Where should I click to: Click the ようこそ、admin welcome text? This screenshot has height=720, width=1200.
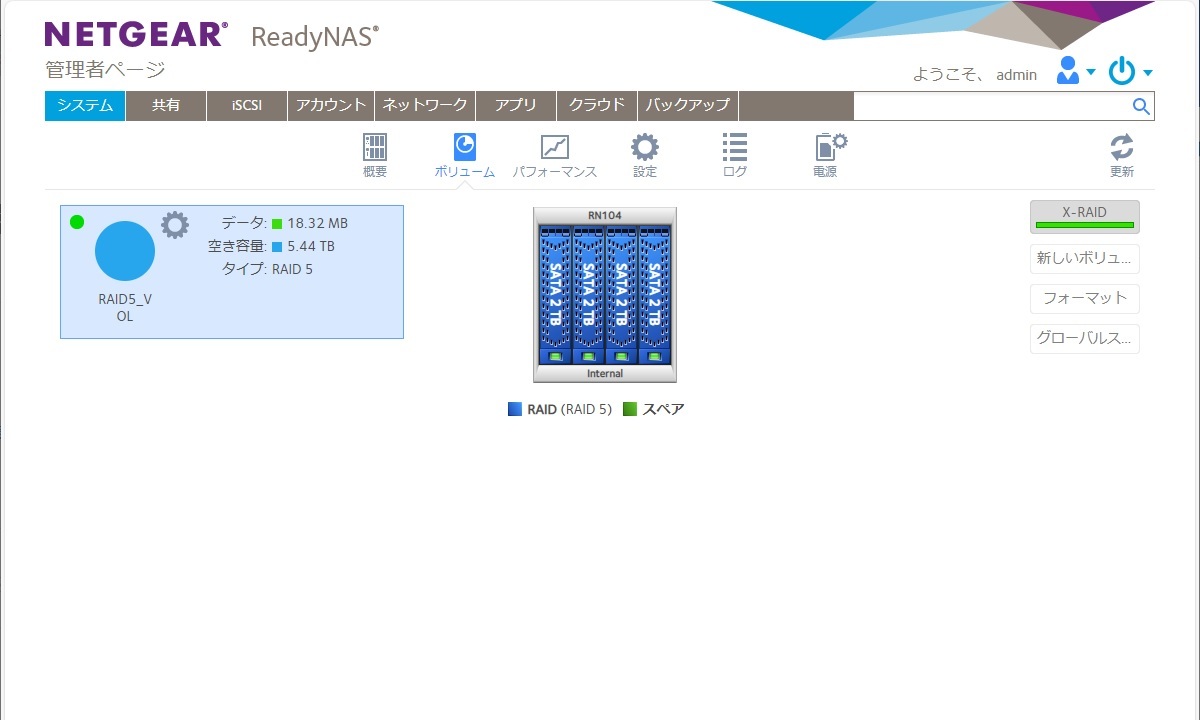(975, 74)
